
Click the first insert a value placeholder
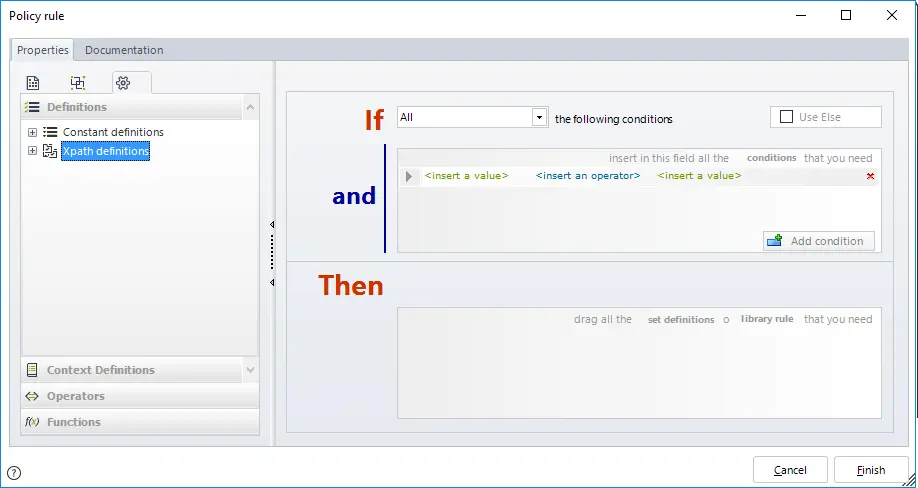pos(467,176)
